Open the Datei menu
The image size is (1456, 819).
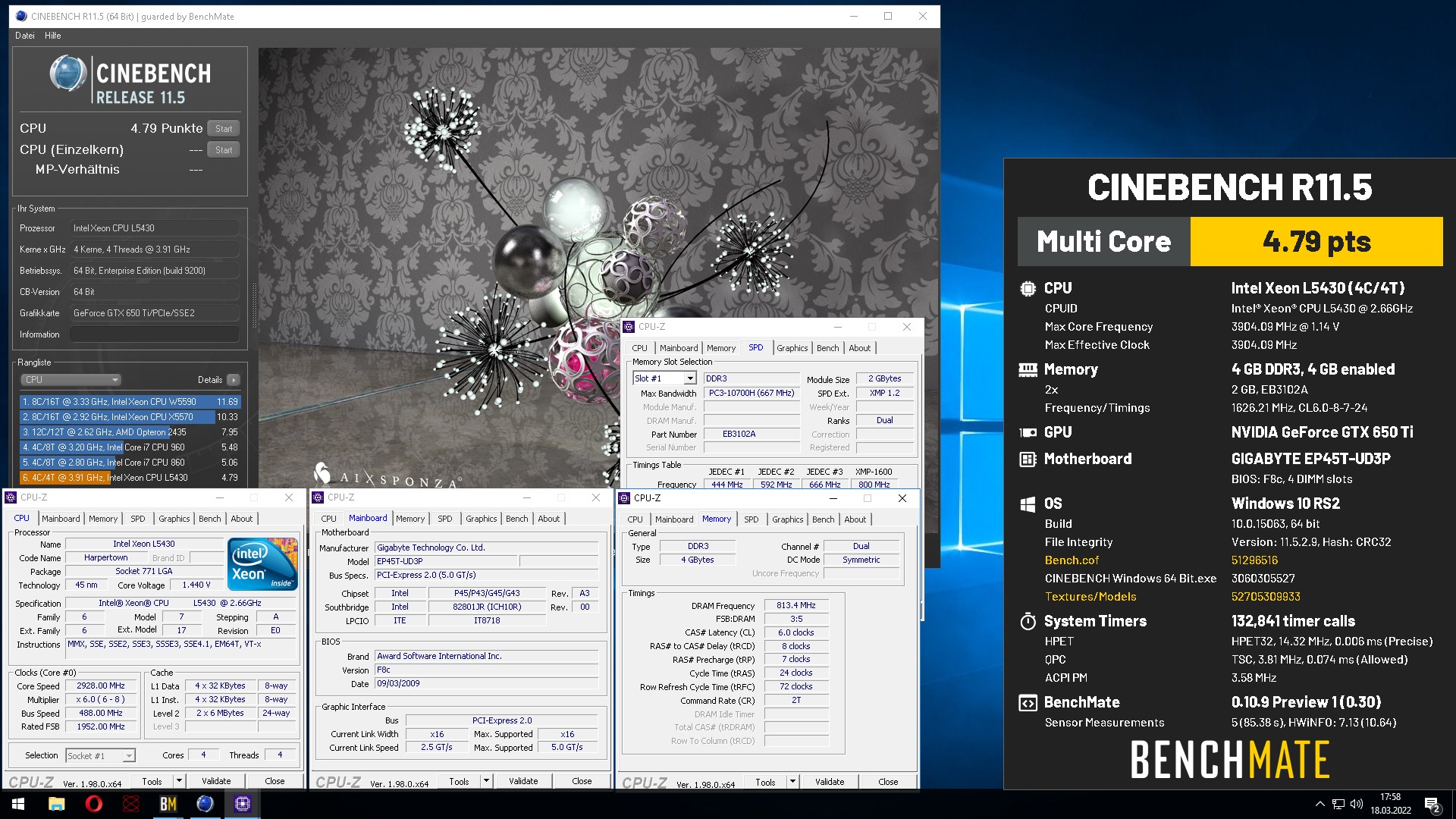25,36
